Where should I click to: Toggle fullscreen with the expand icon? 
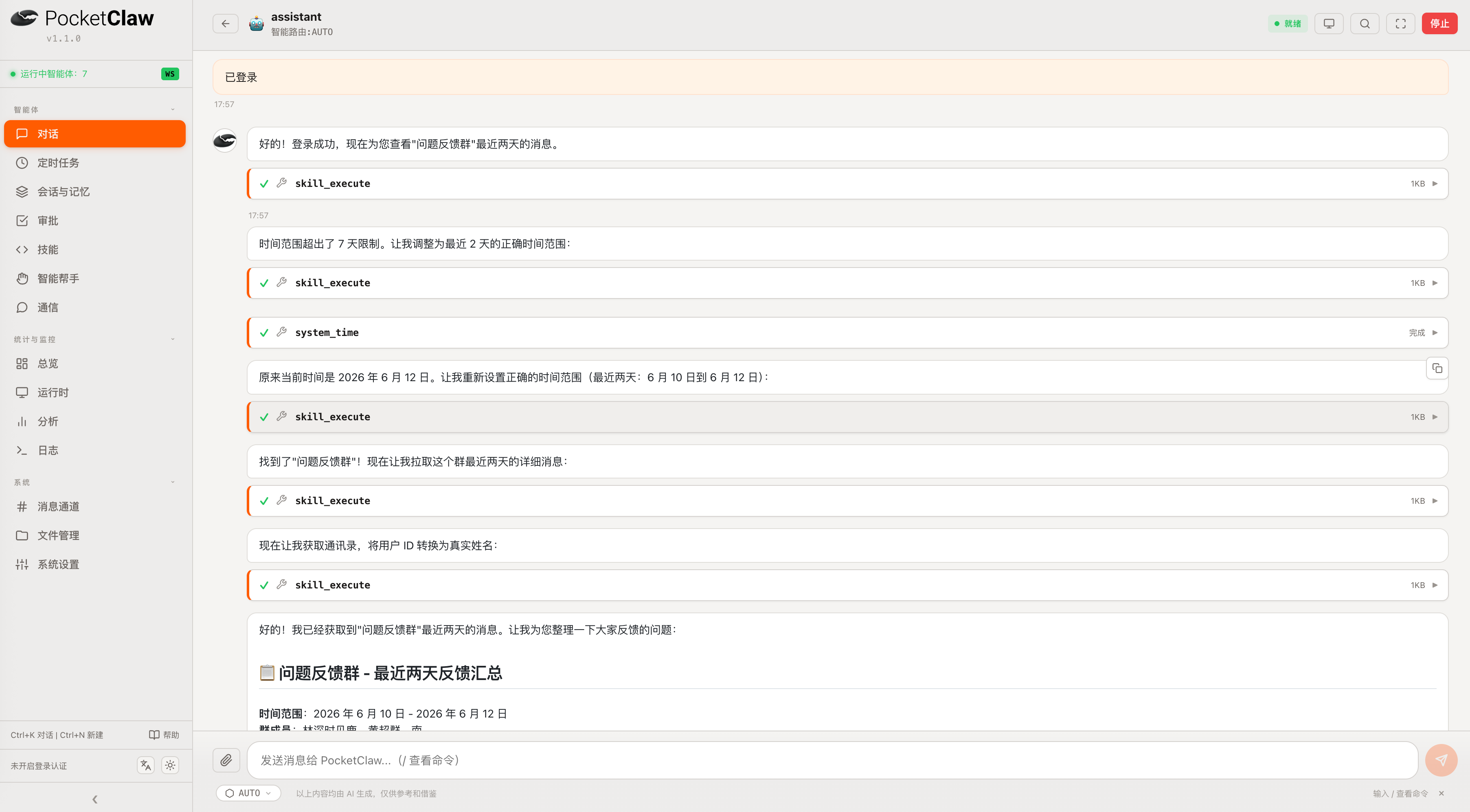(1401, 23)
